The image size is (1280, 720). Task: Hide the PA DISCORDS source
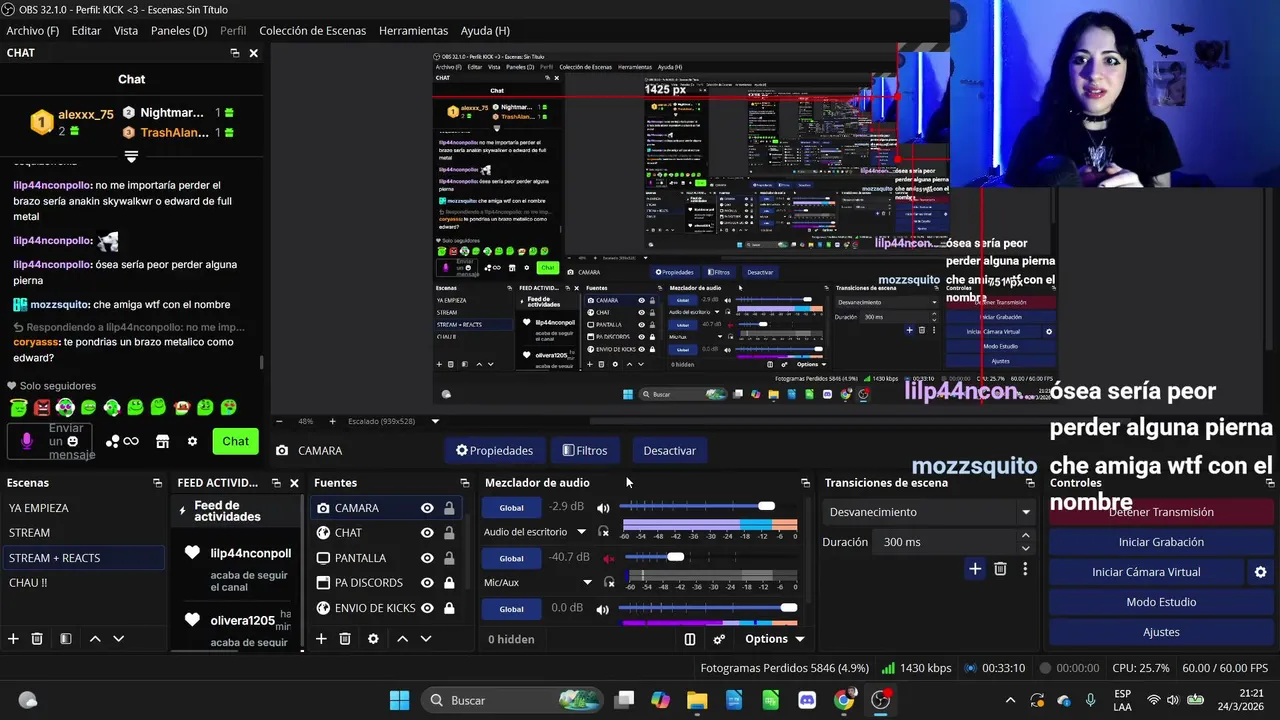tap(427, 583)
